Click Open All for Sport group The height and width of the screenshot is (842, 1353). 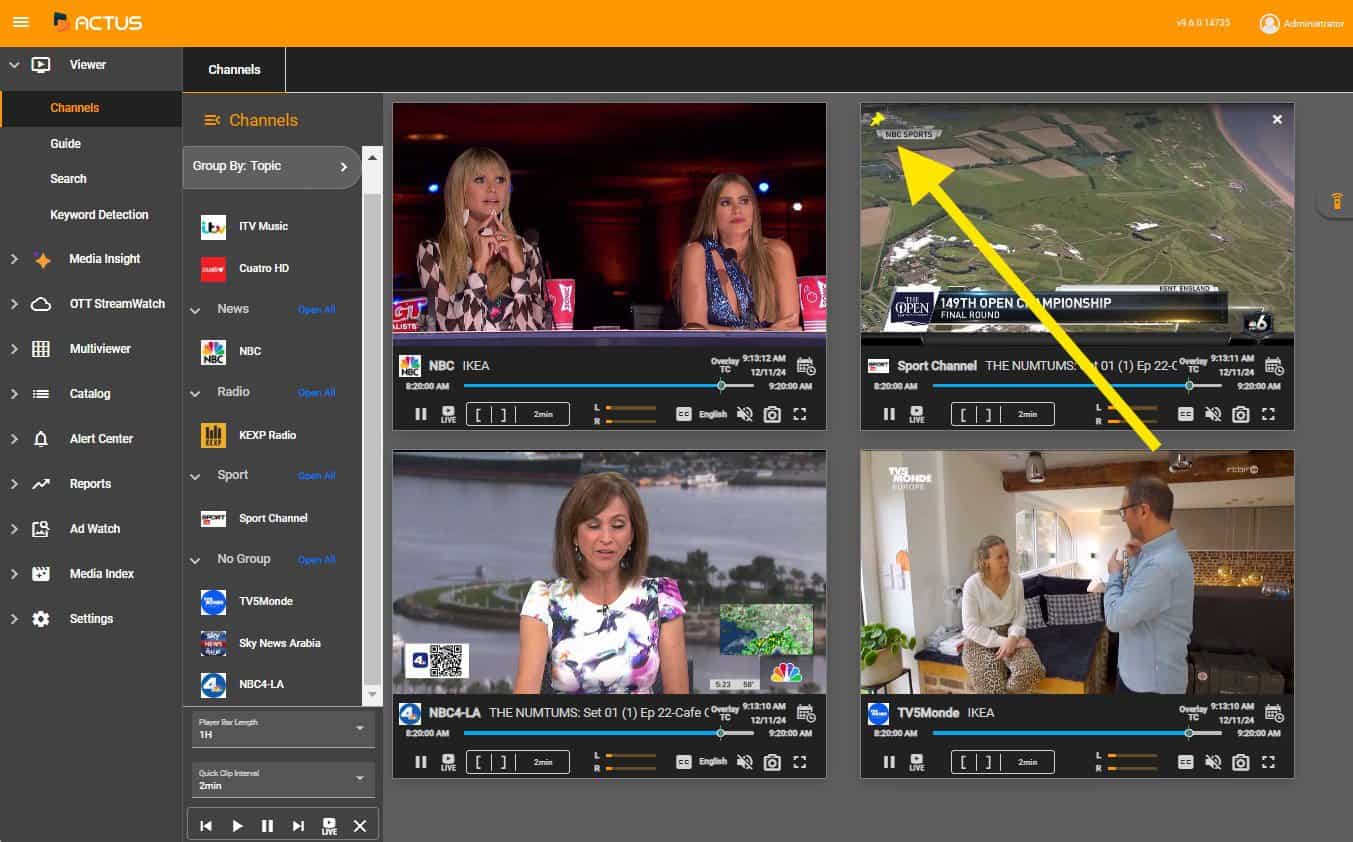pos(317,476)
